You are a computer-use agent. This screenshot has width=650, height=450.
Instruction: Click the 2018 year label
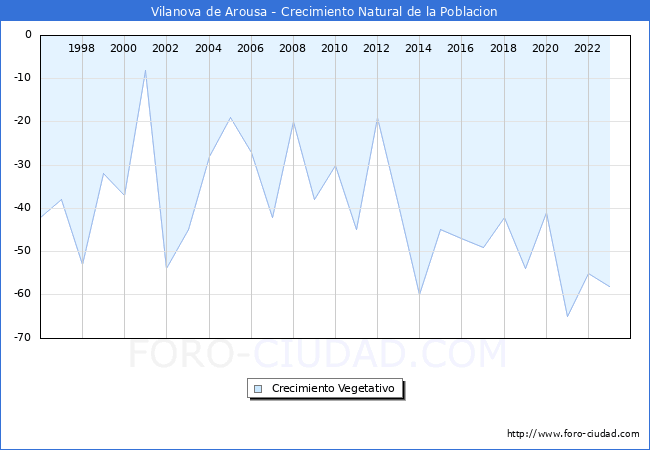coord(503,48)
